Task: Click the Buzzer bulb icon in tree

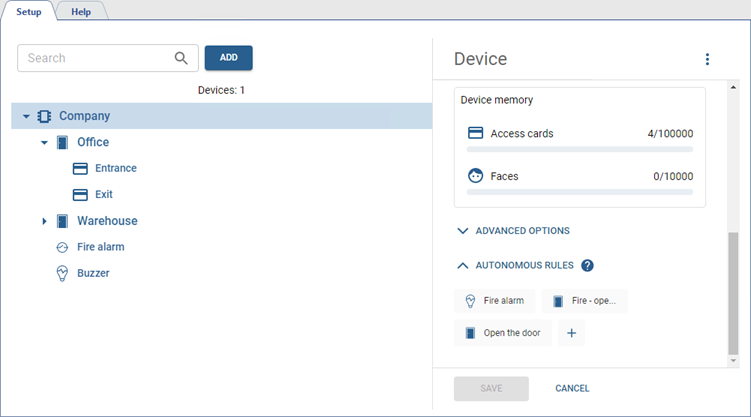Action: (62, 272)
